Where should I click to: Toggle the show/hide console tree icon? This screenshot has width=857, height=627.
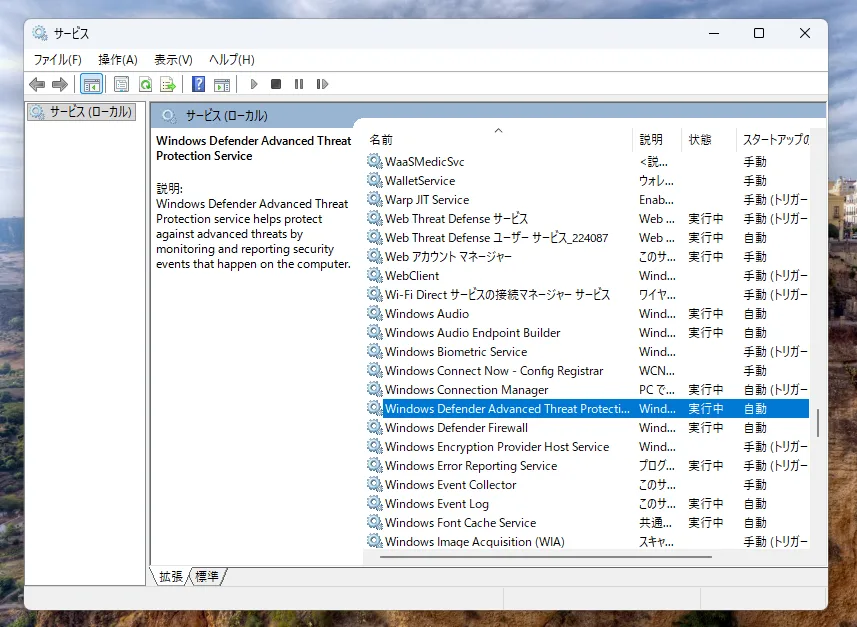pyautogui.click(x=92, y=84)
